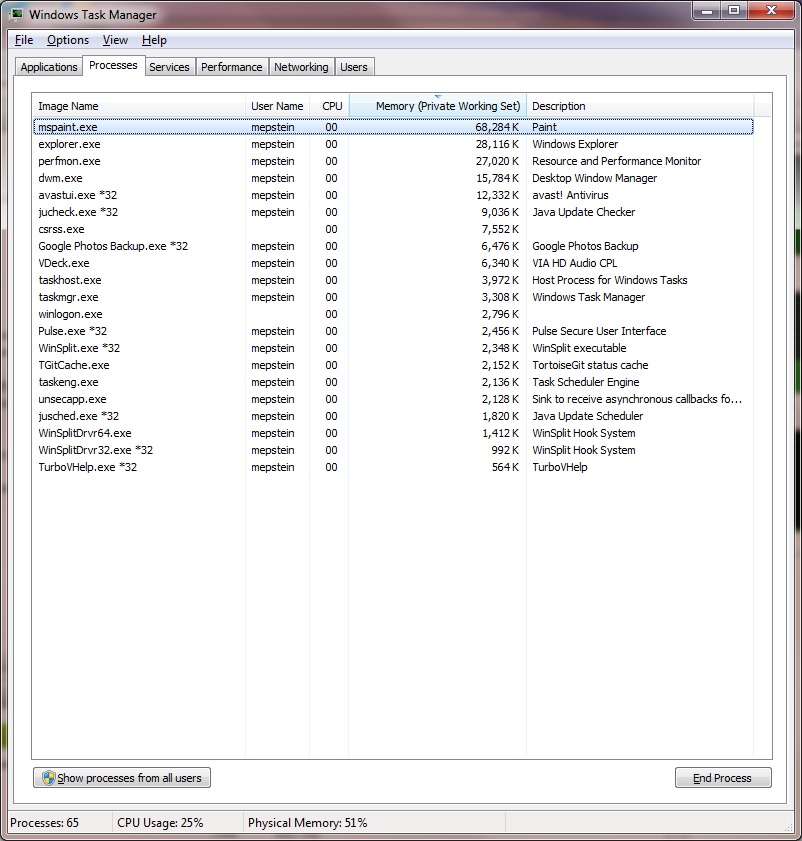
Task: Click Pulse Secure User Interface description
Action: [x=599, y=331]
